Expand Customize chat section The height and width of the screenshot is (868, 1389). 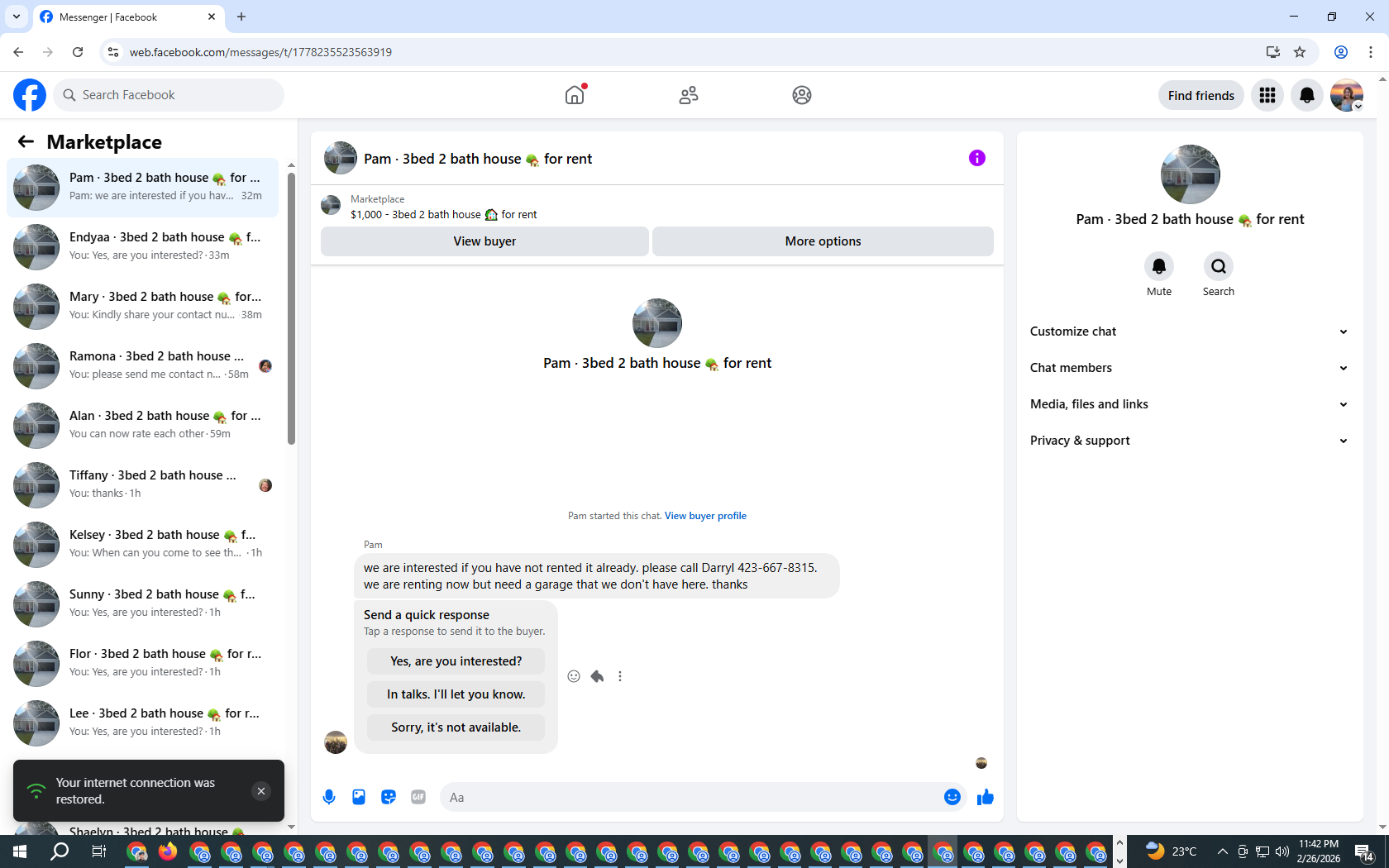coord(1190,331)
